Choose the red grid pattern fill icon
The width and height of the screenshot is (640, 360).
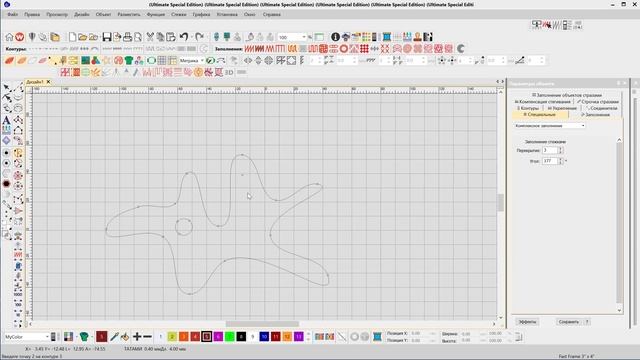click(364, 49)
